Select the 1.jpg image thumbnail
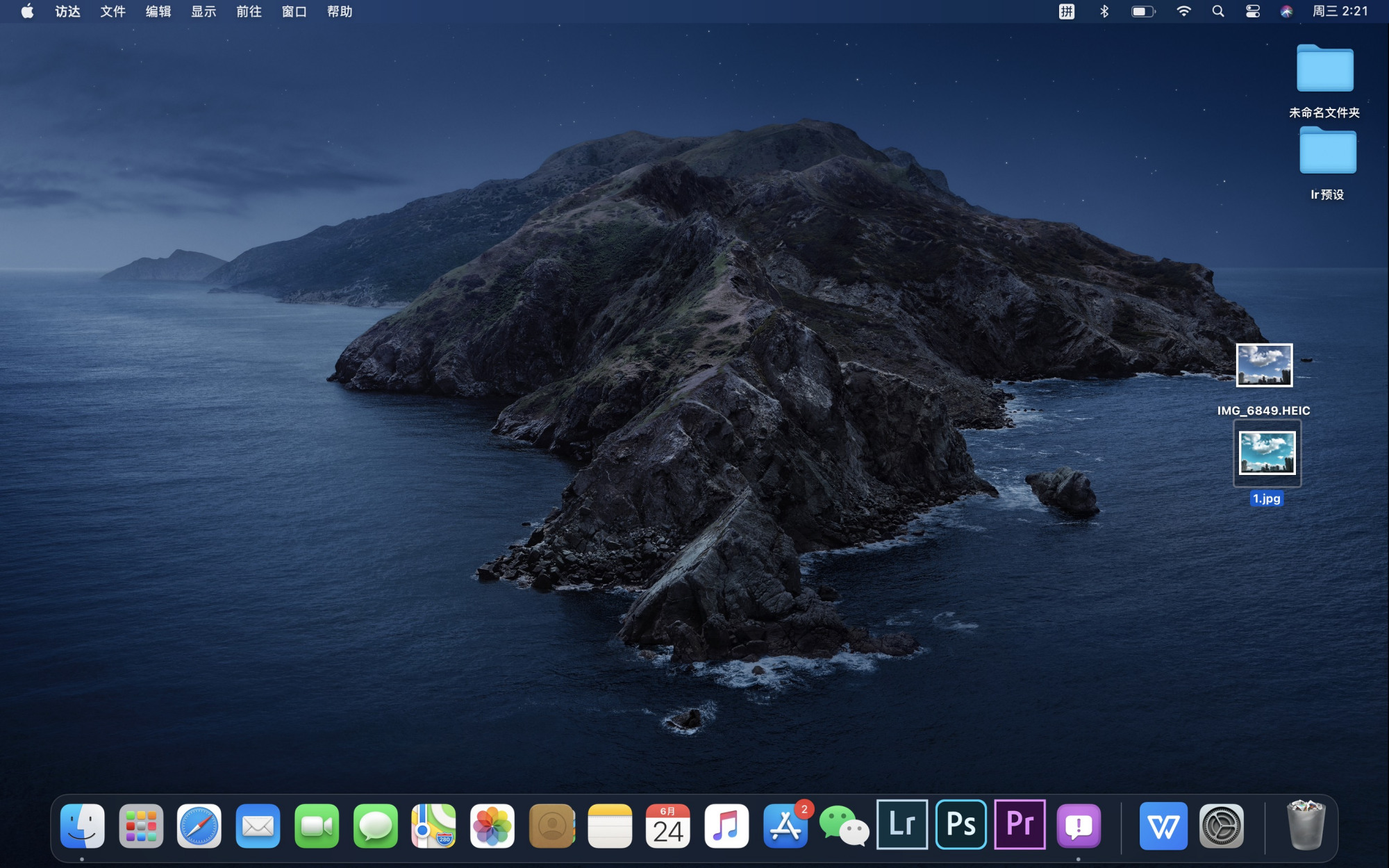Viewport: 1389px width, 868px height. point(1267,453)
